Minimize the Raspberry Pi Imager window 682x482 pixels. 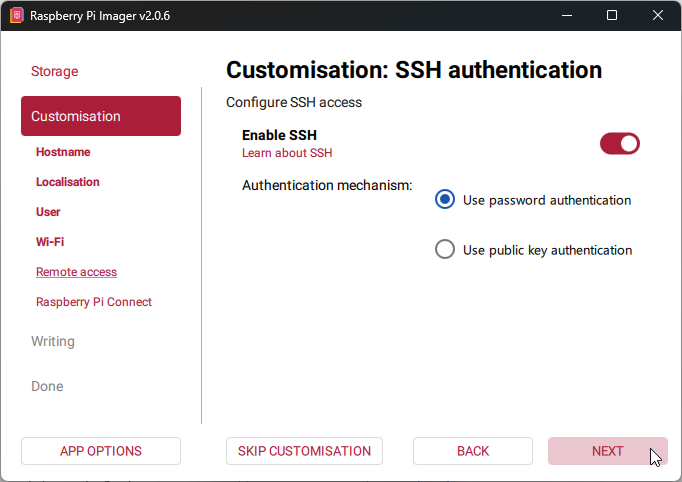click(567, 16)
